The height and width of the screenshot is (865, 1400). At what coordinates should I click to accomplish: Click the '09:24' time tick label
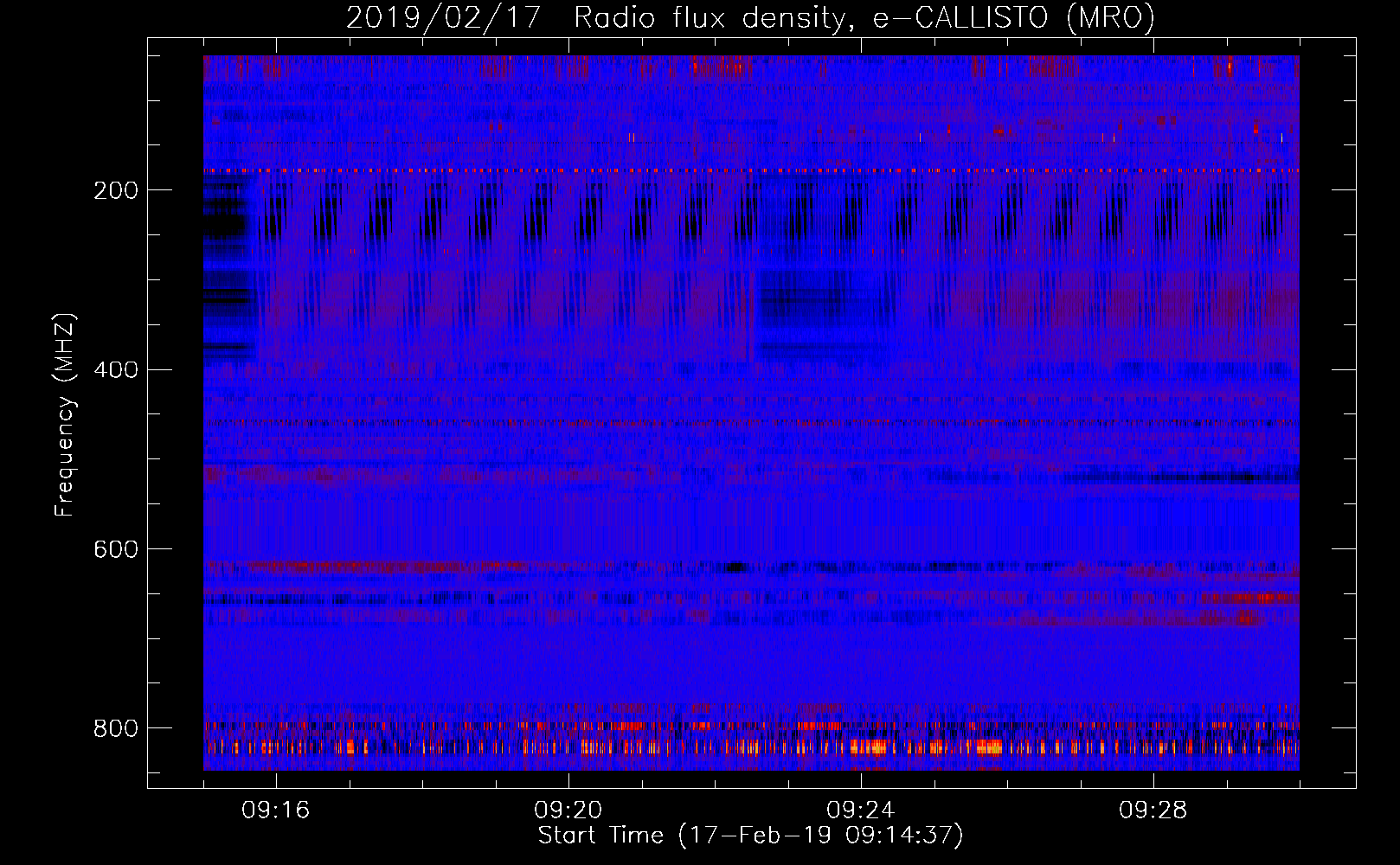coord(861,811)
